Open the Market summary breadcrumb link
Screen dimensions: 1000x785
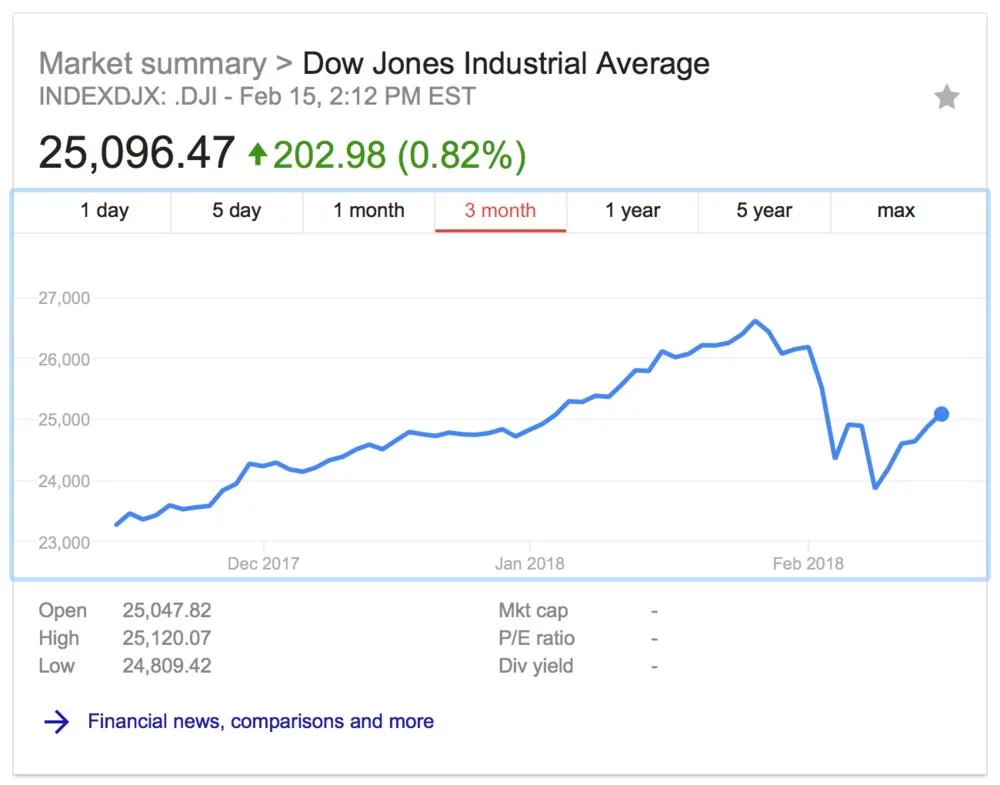point(152,64)
